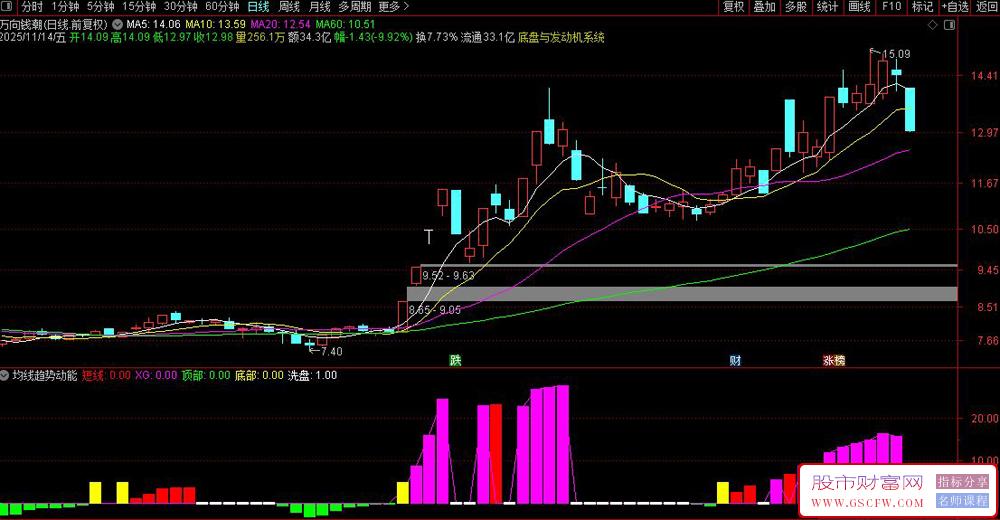The image size is (1000, 520).
Task: Click the 15.09 high price label
Action: pyautogui.click(x=896, y=54)
